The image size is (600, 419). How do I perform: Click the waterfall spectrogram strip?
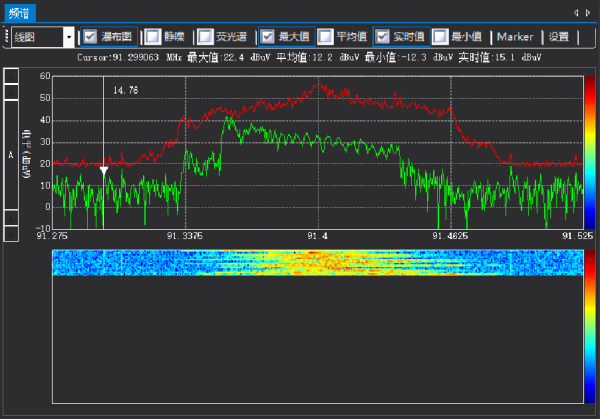click(x=318, y=263)
